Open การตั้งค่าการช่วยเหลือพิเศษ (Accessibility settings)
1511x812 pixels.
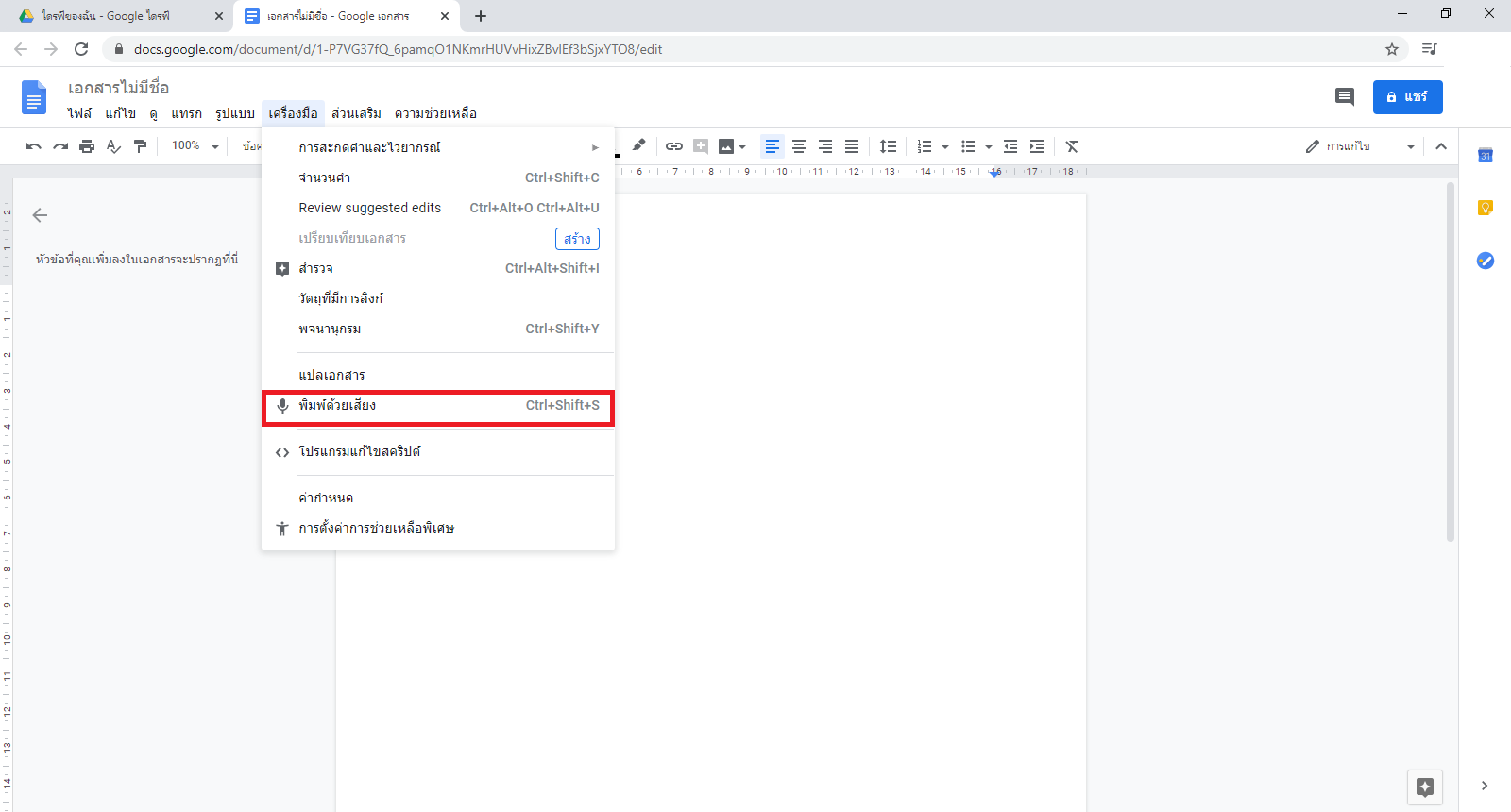pos(438,528)
